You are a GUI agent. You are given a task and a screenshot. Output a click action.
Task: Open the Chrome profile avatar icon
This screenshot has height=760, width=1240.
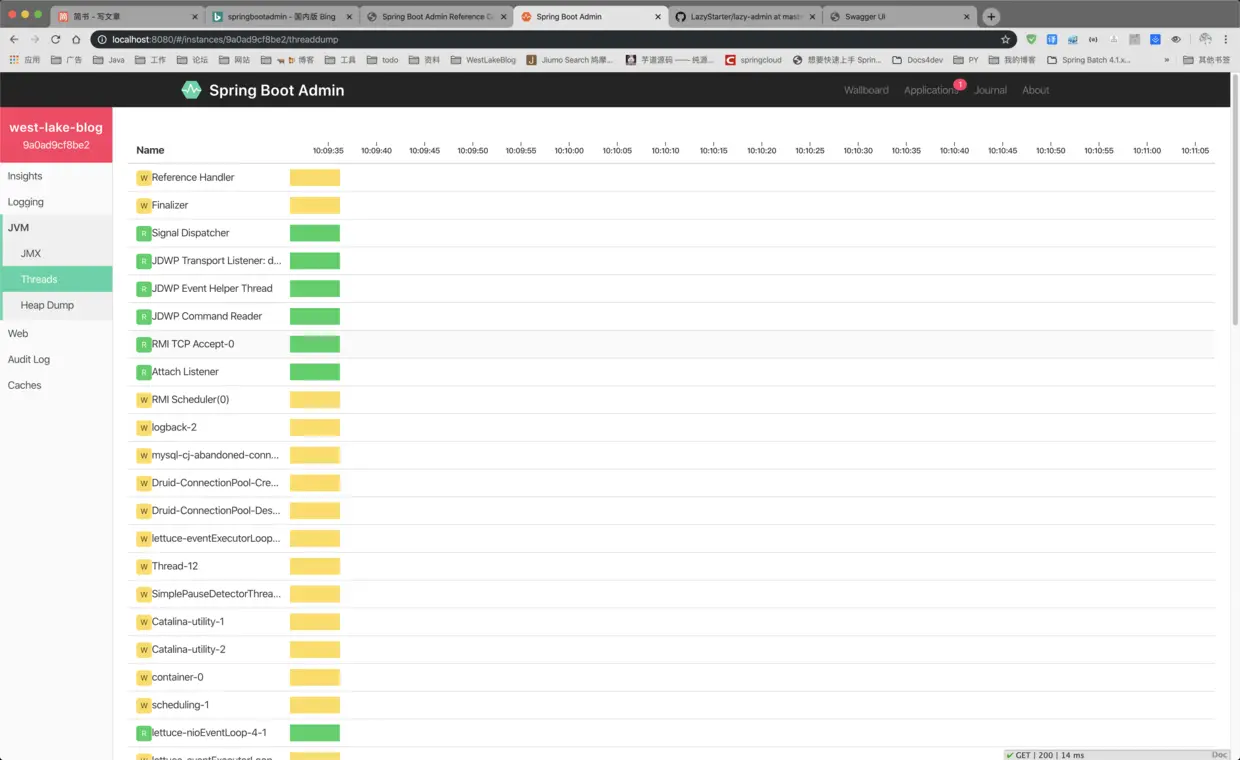coord(1205,39)
